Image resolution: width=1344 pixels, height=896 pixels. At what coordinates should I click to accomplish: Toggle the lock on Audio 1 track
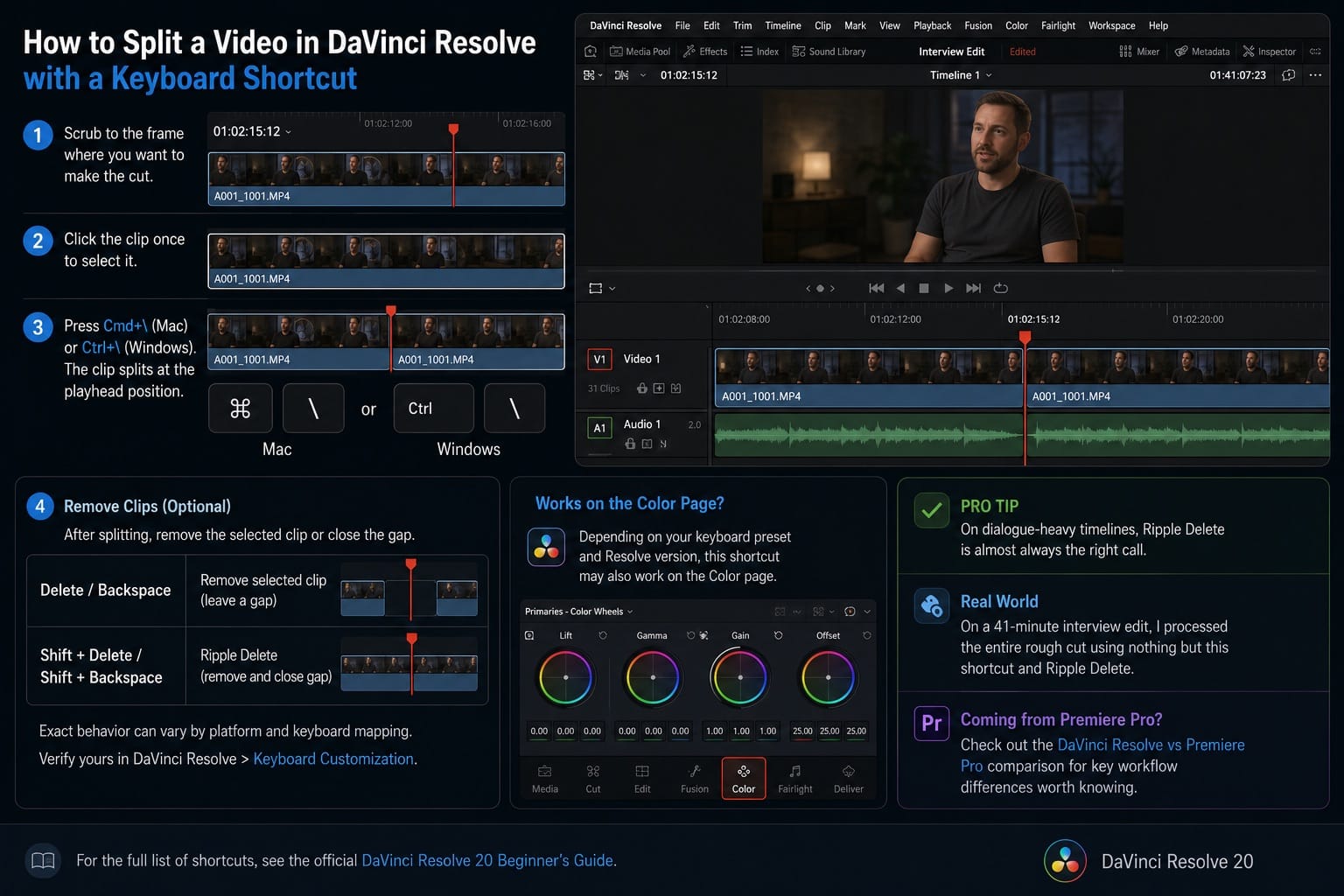tap(630, 444)
